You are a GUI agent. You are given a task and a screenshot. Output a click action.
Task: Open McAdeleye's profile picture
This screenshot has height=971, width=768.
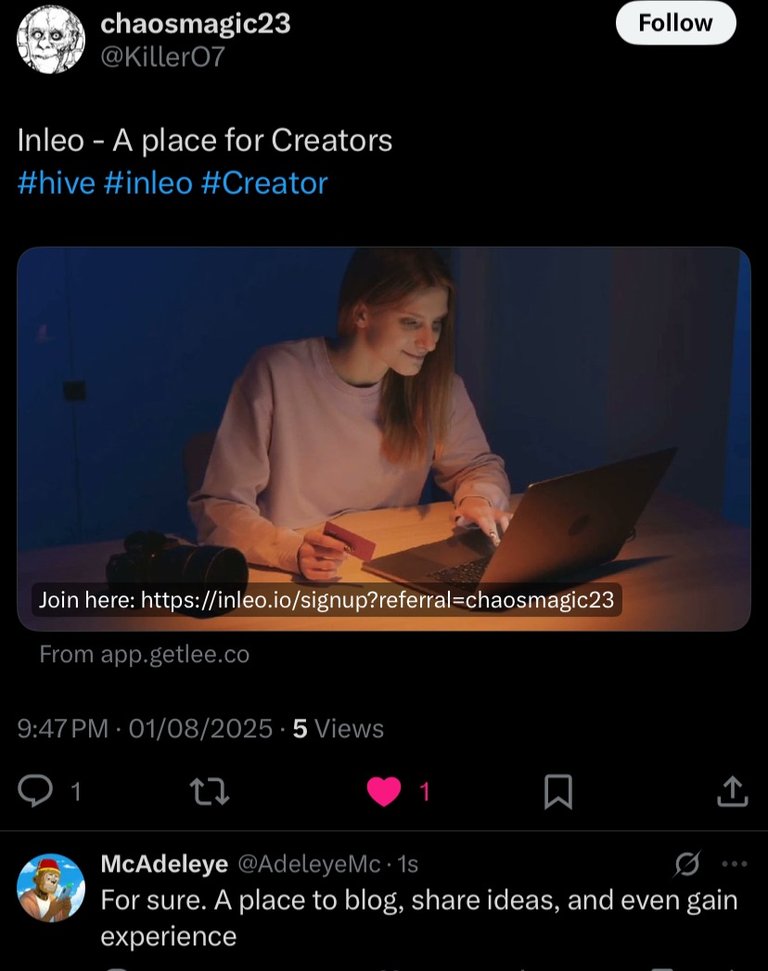51,887
